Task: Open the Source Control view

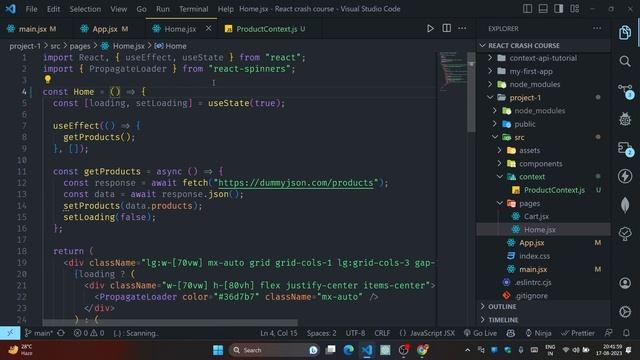Action: 625,91
